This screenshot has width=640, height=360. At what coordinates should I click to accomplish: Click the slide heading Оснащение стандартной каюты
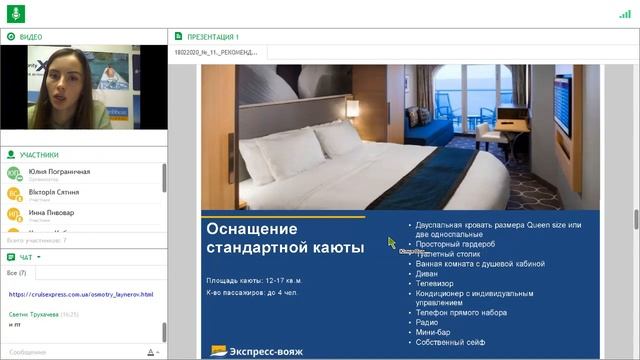pyautogui.click(x=285, y=238)
